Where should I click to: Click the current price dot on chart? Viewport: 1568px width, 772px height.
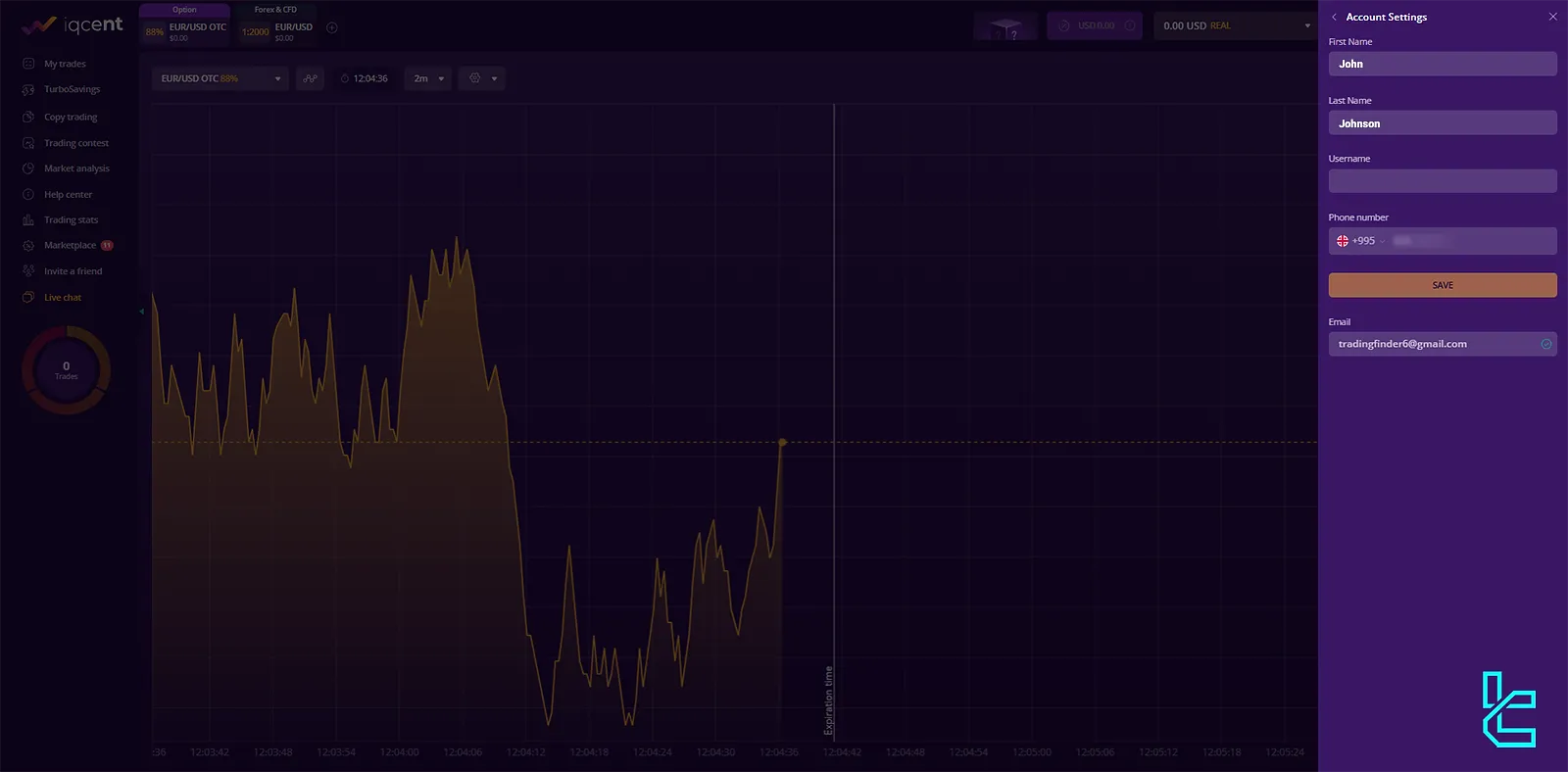[x=782, y=443]
